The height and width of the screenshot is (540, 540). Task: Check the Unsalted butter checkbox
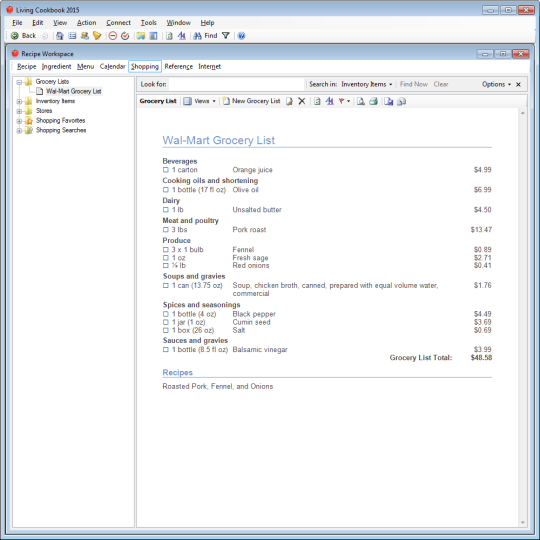click(166, 210)
